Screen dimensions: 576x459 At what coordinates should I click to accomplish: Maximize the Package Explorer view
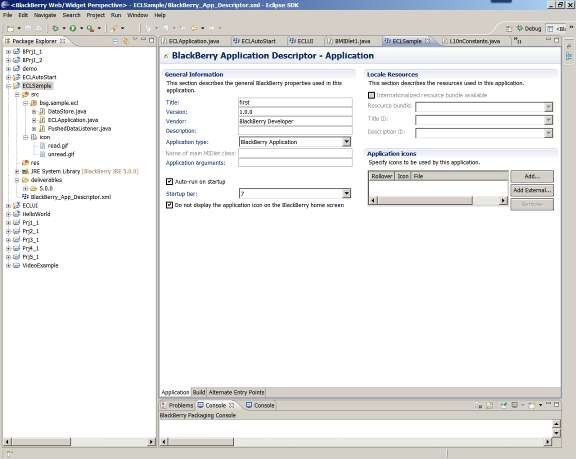click(151, 40)
